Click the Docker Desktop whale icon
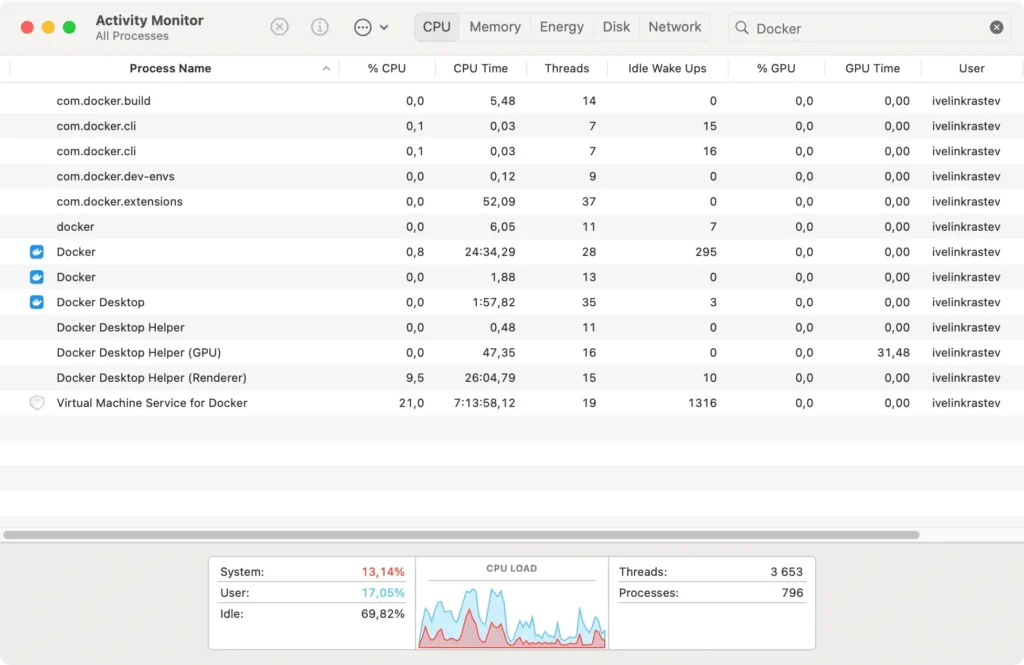 [x=37, y=302]
